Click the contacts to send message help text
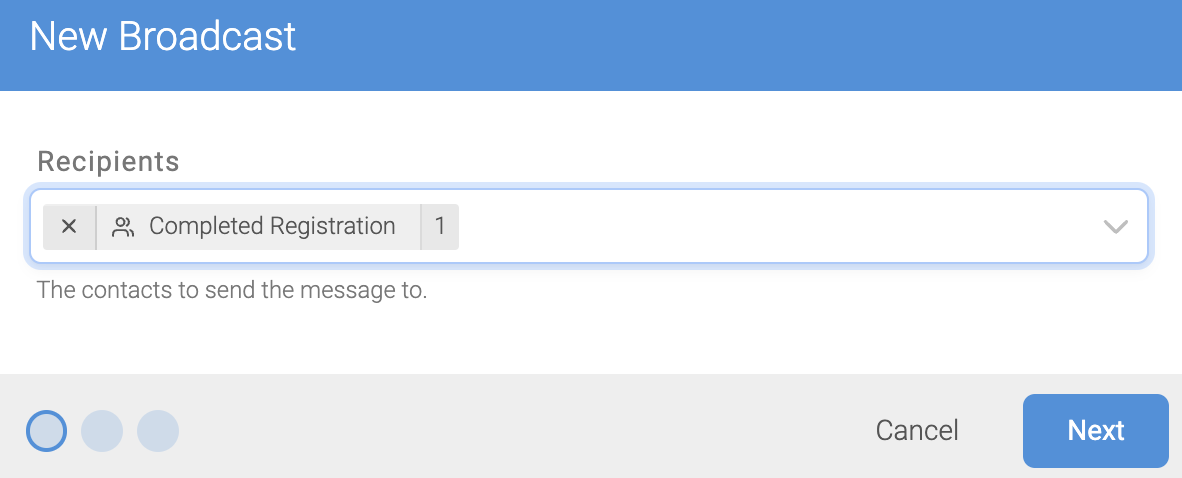This screenshot has height=478, width=1182. pos(232,290)
